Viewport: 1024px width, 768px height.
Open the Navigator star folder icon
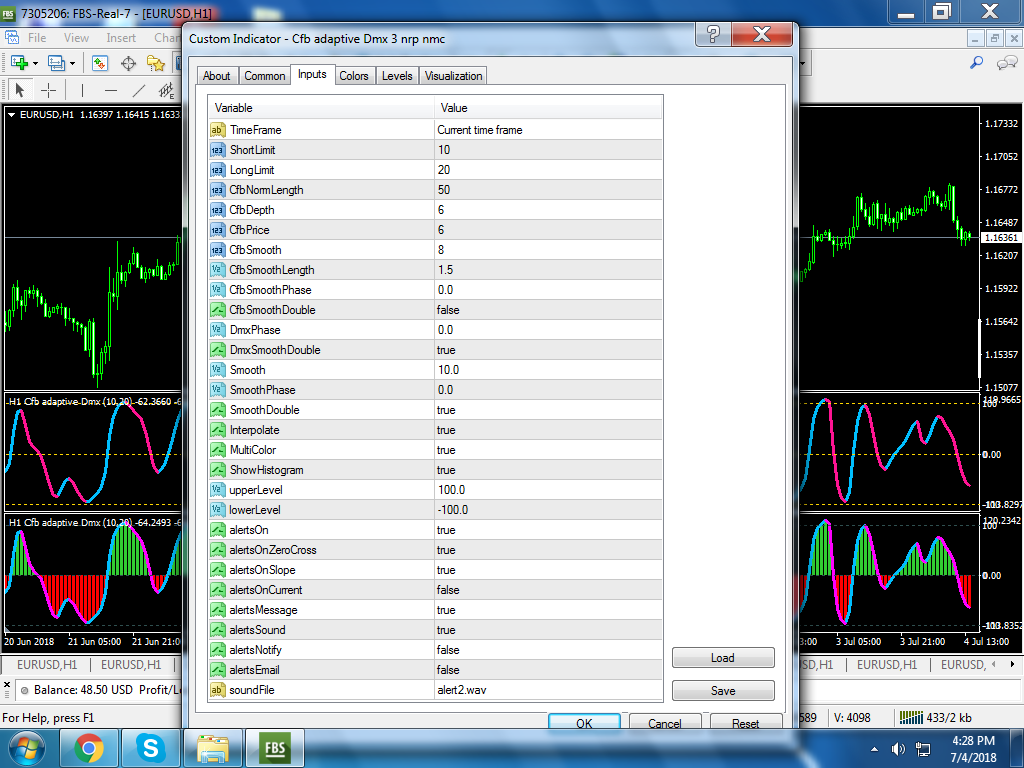click(x=155, y=63)
